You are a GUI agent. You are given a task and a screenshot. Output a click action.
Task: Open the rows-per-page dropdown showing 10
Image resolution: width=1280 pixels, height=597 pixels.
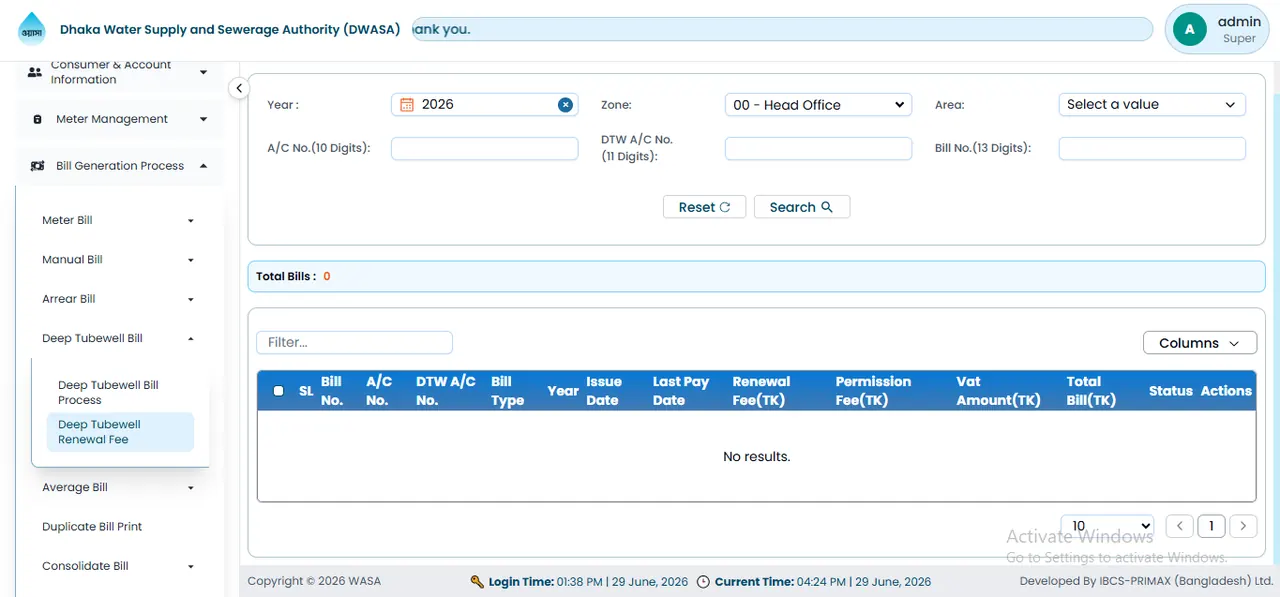pos(1109,526)
